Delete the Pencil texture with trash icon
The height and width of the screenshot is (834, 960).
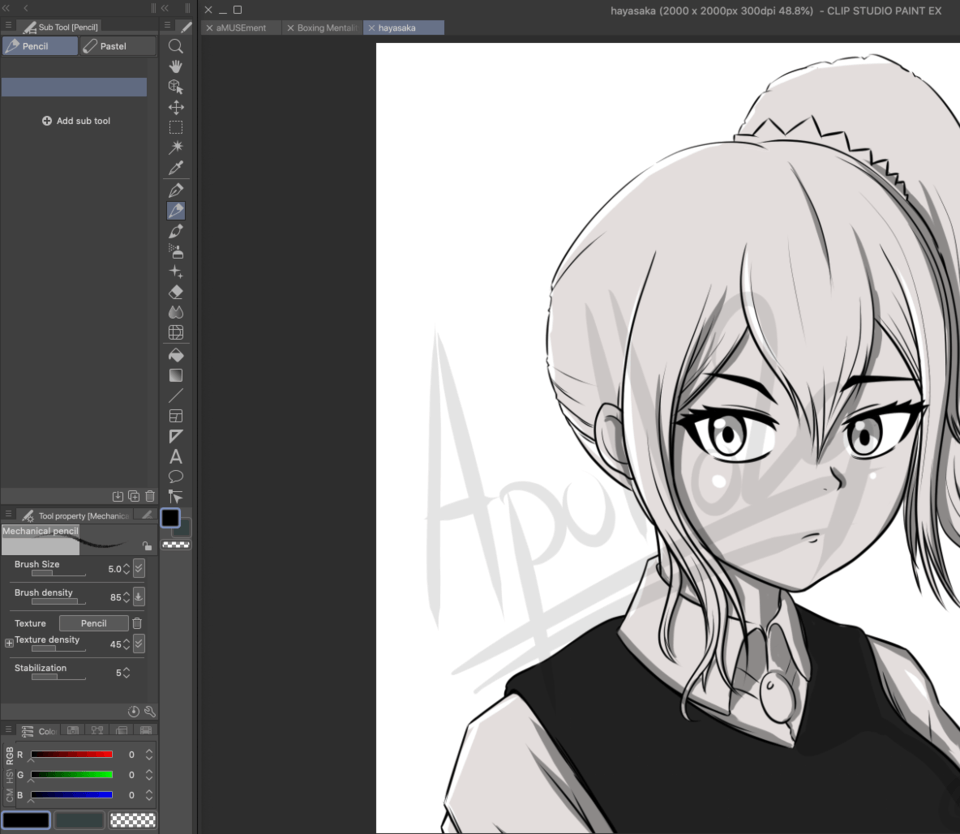coord(137,623)
